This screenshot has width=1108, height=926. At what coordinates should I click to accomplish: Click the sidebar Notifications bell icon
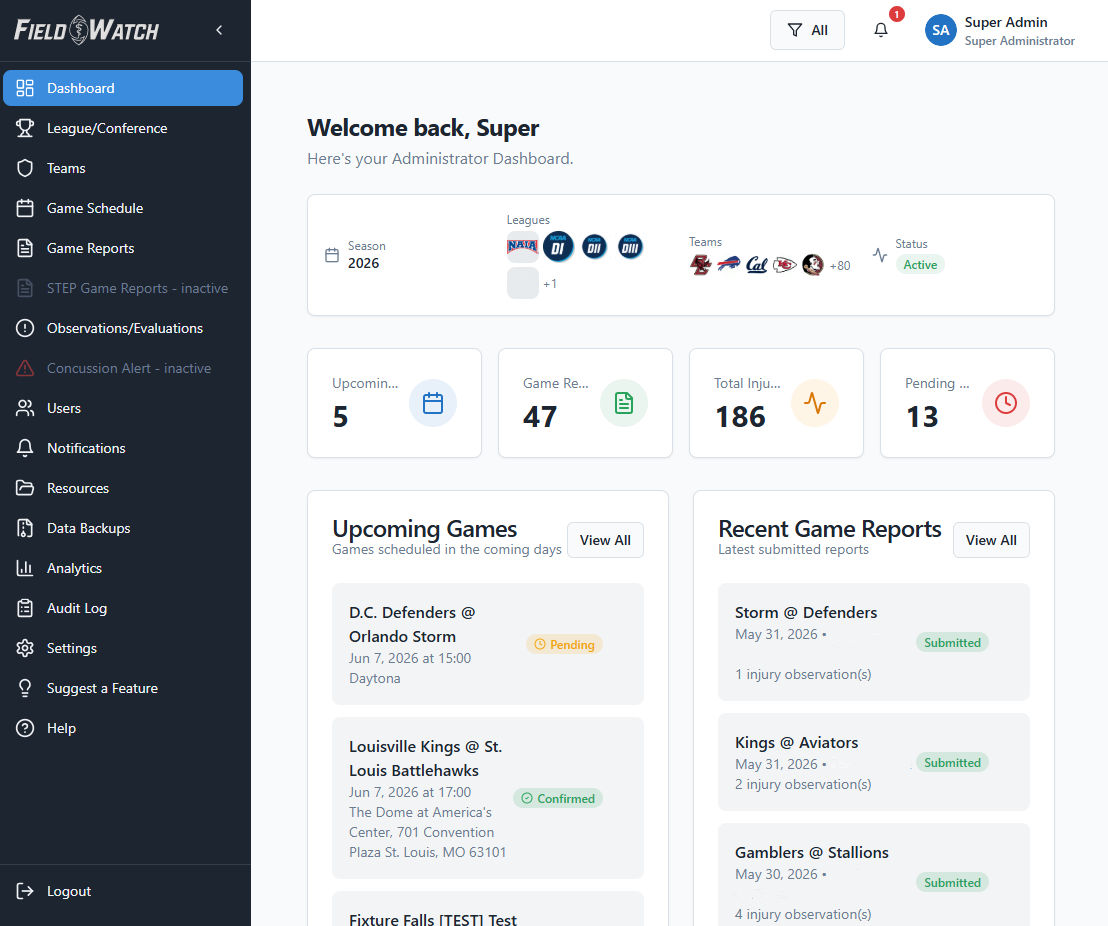click(25, 448)
